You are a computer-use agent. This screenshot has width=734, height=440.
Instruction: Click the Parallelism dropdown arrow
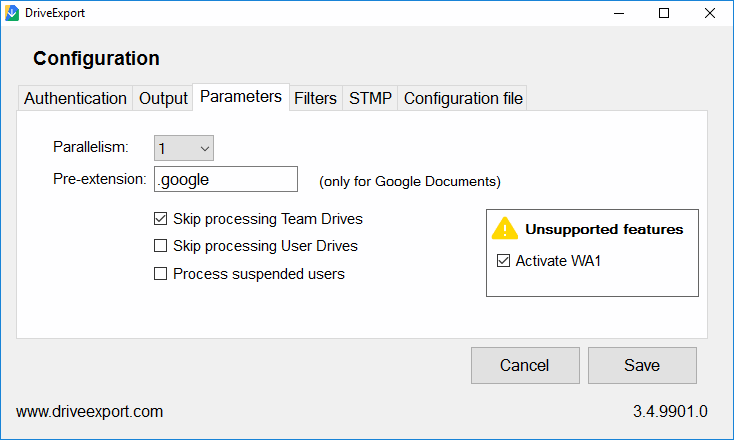[205, 149]
